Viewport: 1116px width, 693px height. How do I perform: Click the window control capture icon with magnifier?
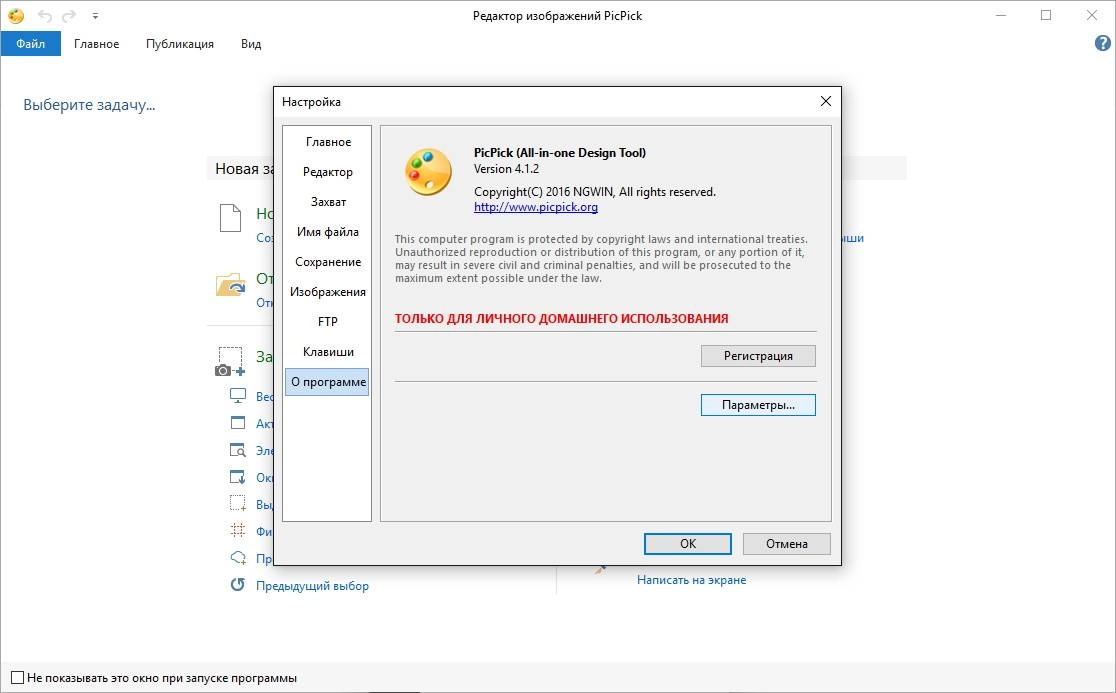click(238, 450)
